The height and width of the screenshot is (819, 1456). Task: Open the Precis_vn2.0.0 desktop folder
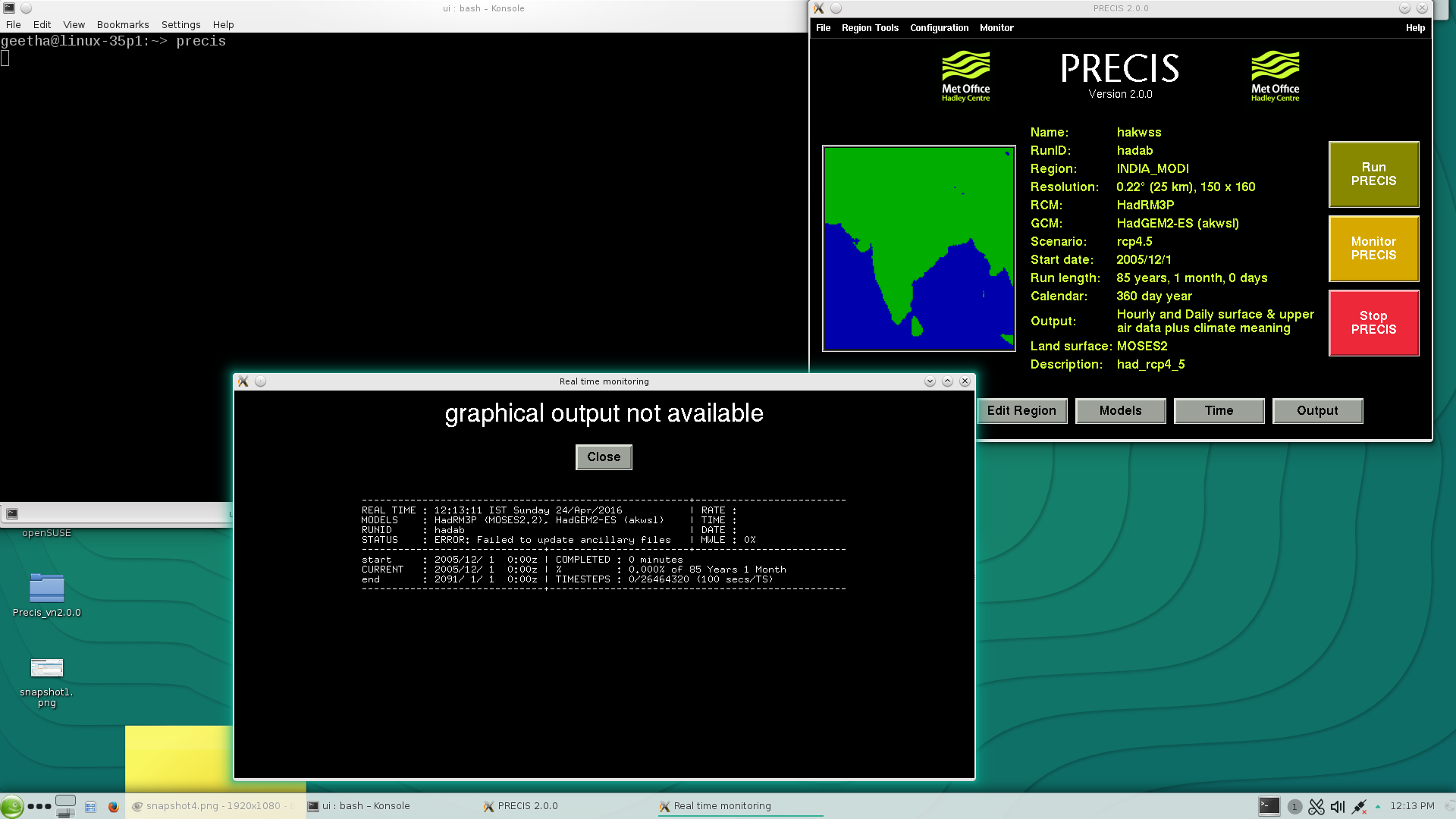[x=47, y=595]
